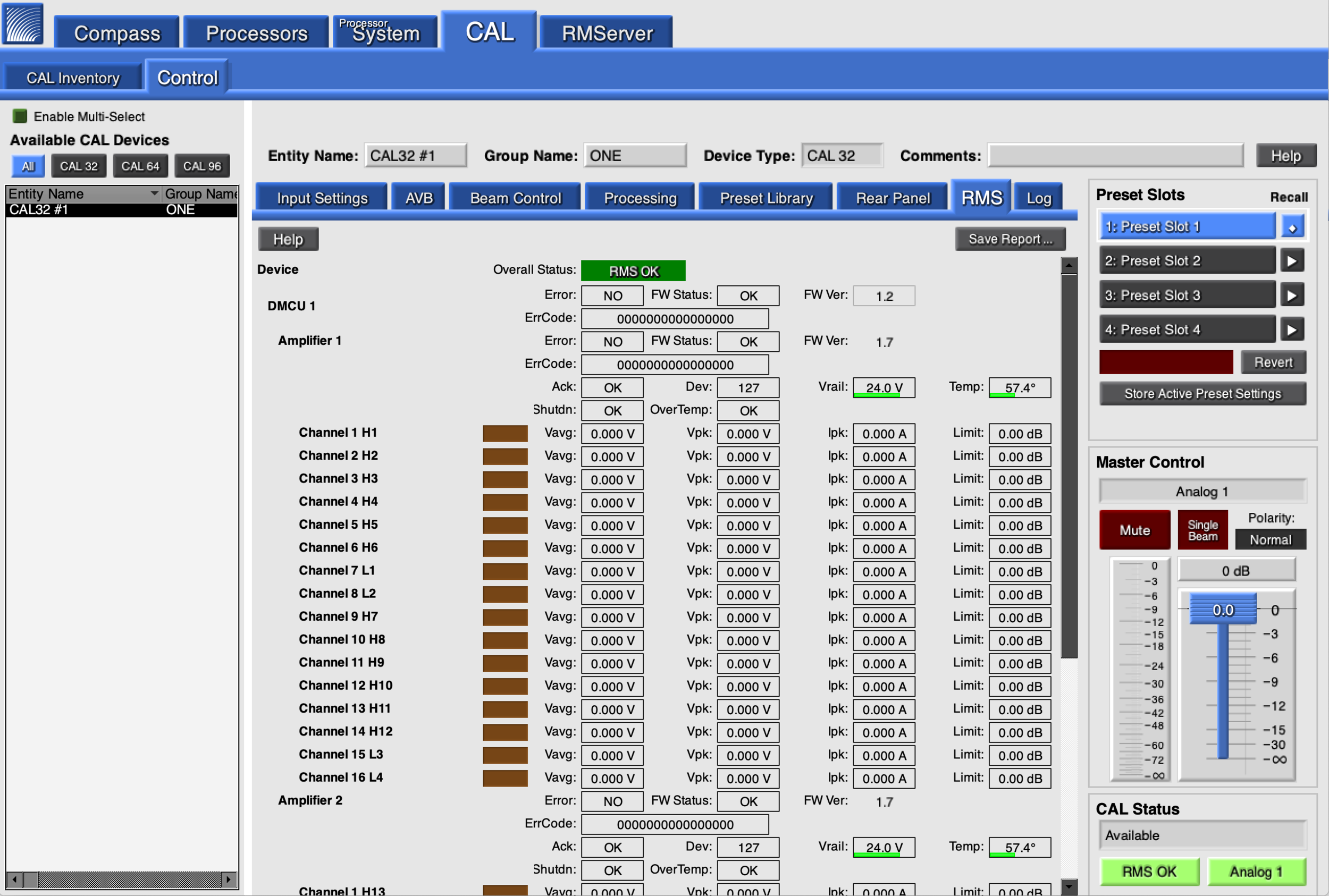Click device list horizontal scrollbar
The image size is (1329, 896).
click(x=122, y=879)
